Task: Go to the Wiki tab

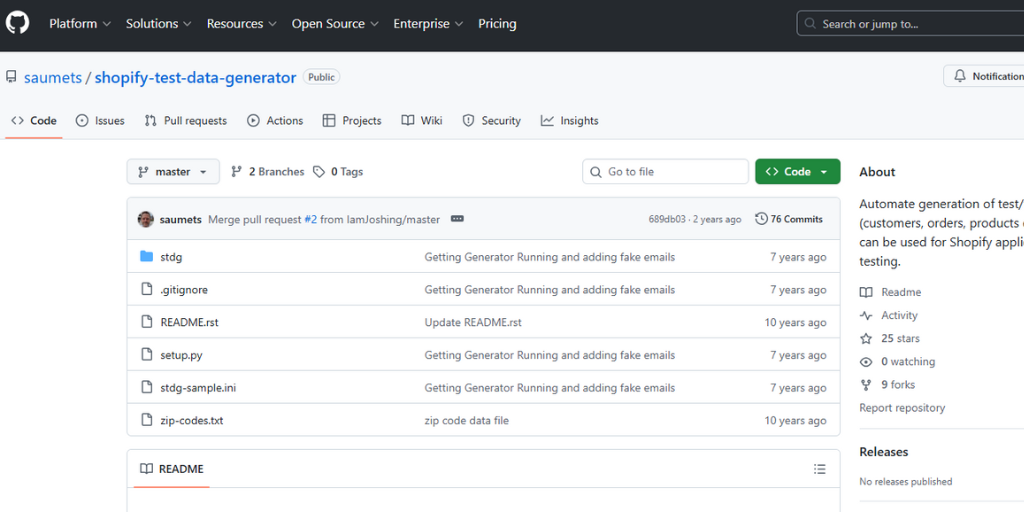Action: point(422,121)
